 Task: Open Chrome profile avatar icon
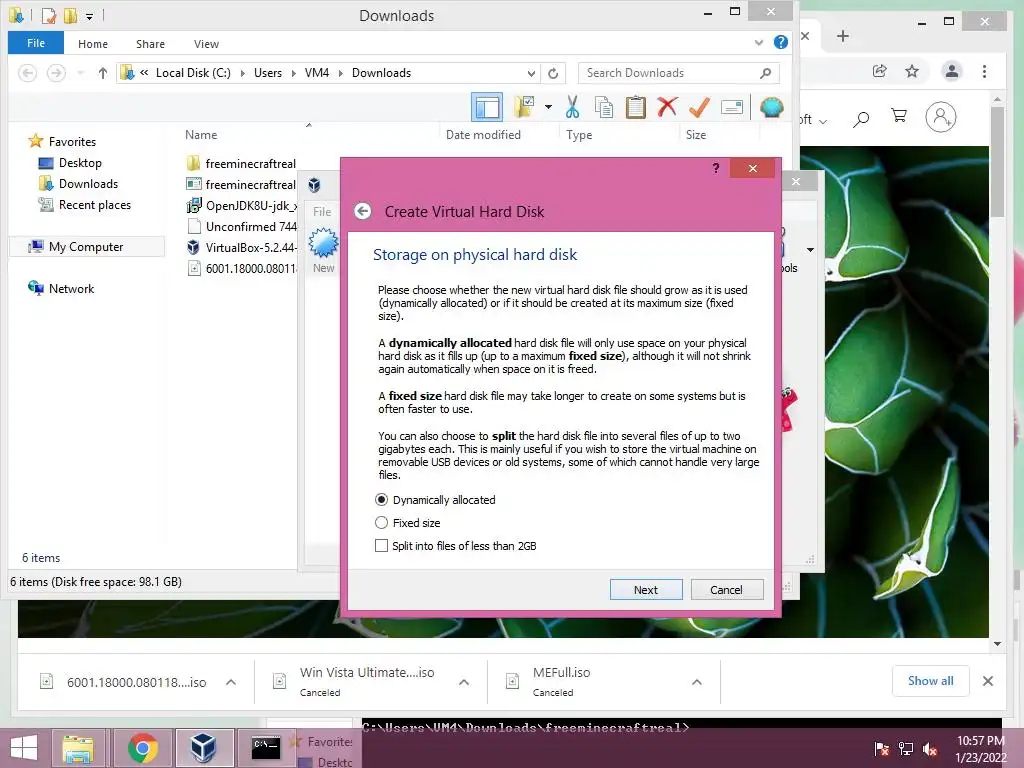click(x=952, y=71)
